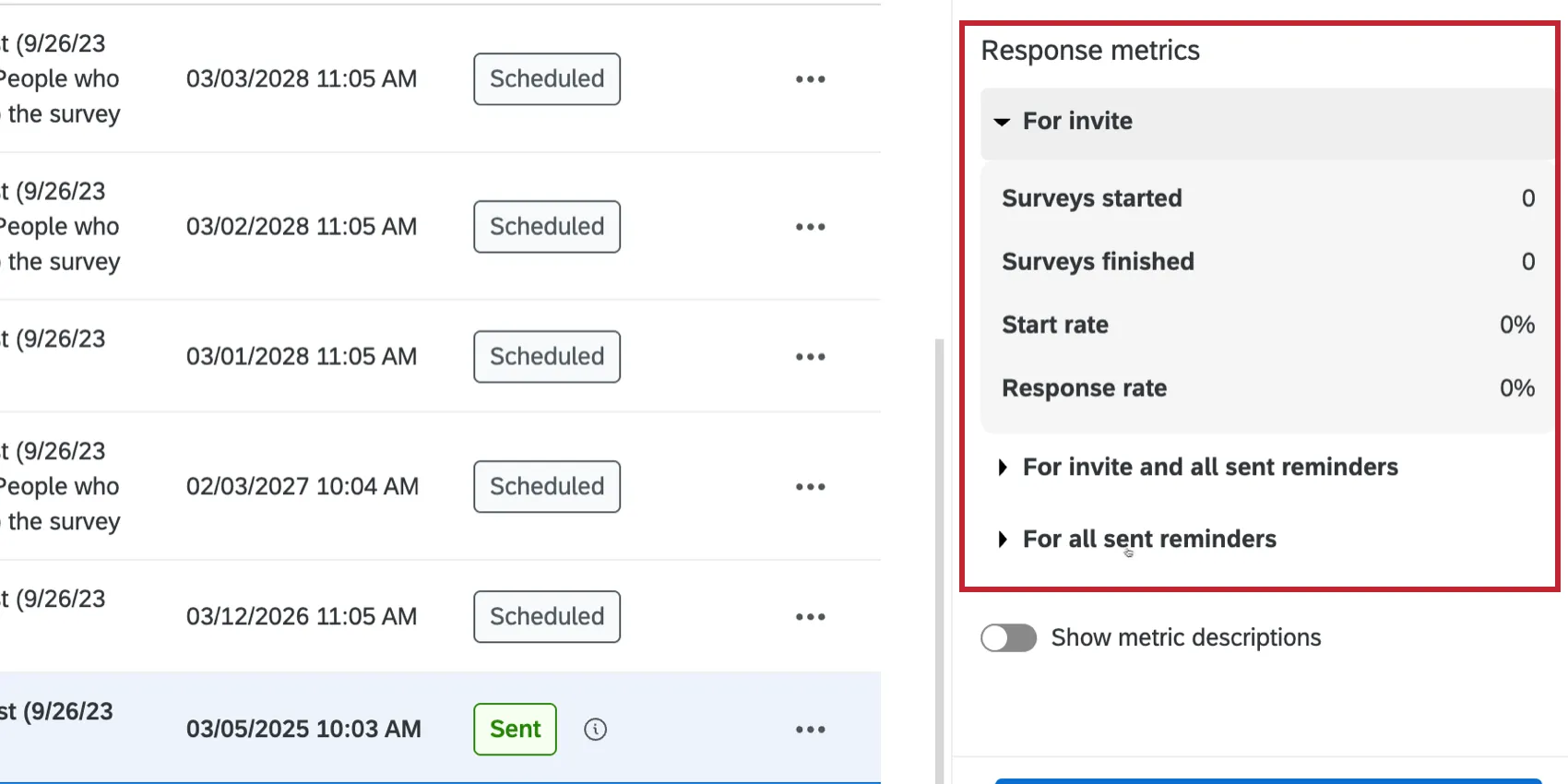This screenshot has height=784, width=1568.
Task: Click Scheduled status for 03/12/2026 invite
Action: 546,616
